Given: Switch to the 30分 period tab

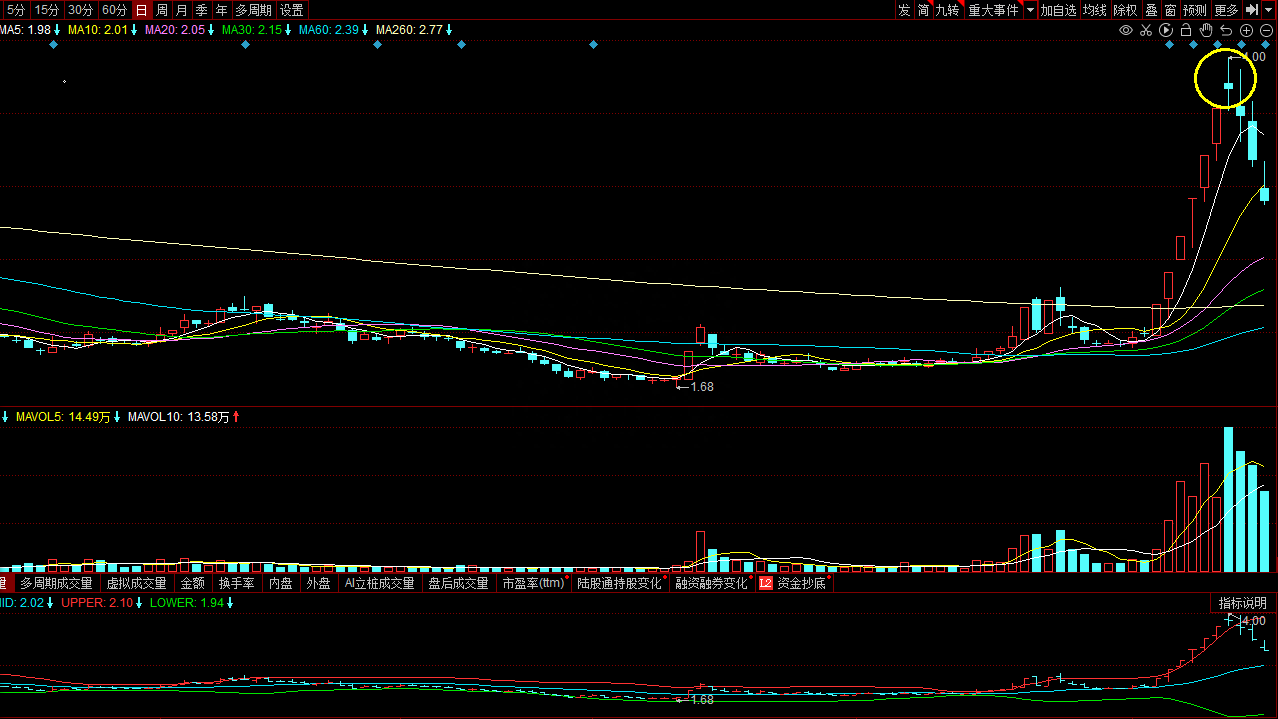Looking at the screenshot, I should click(x=81, y=10).
